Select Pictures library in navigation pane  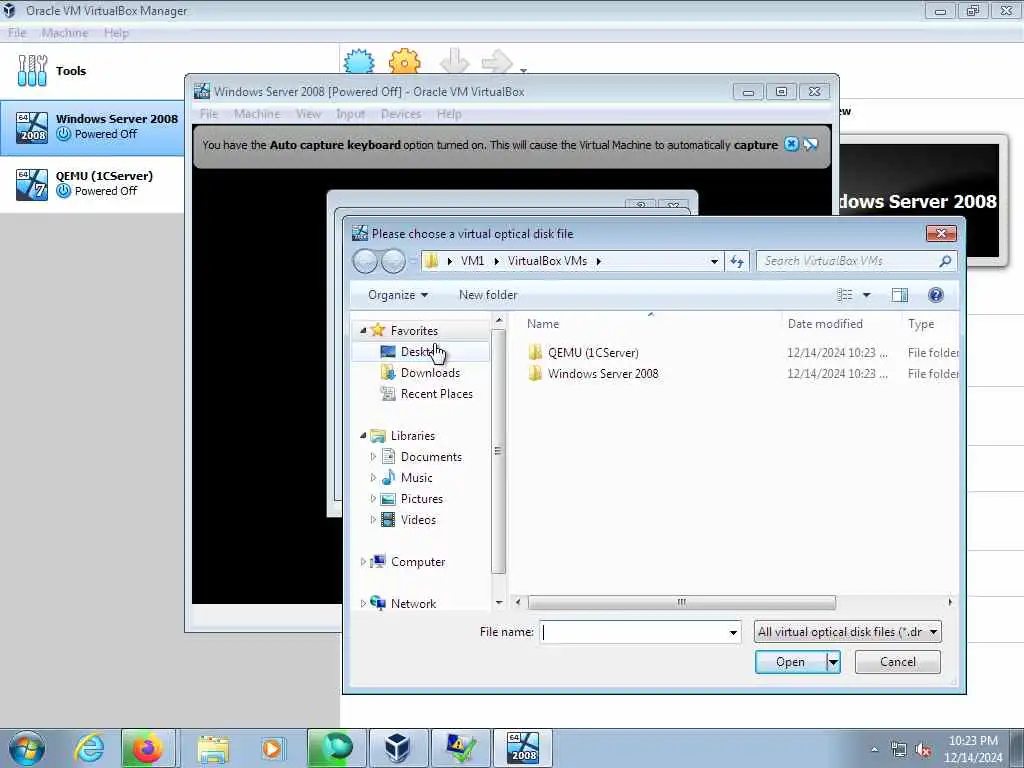pyautogui.click(x=421, y=499)
